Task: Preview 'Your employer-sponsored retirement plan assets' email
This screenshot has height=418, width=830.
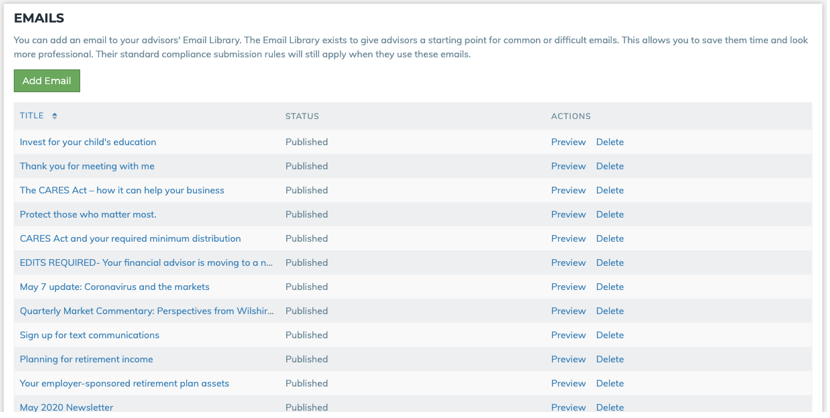Action: click(x=568, y=383)
